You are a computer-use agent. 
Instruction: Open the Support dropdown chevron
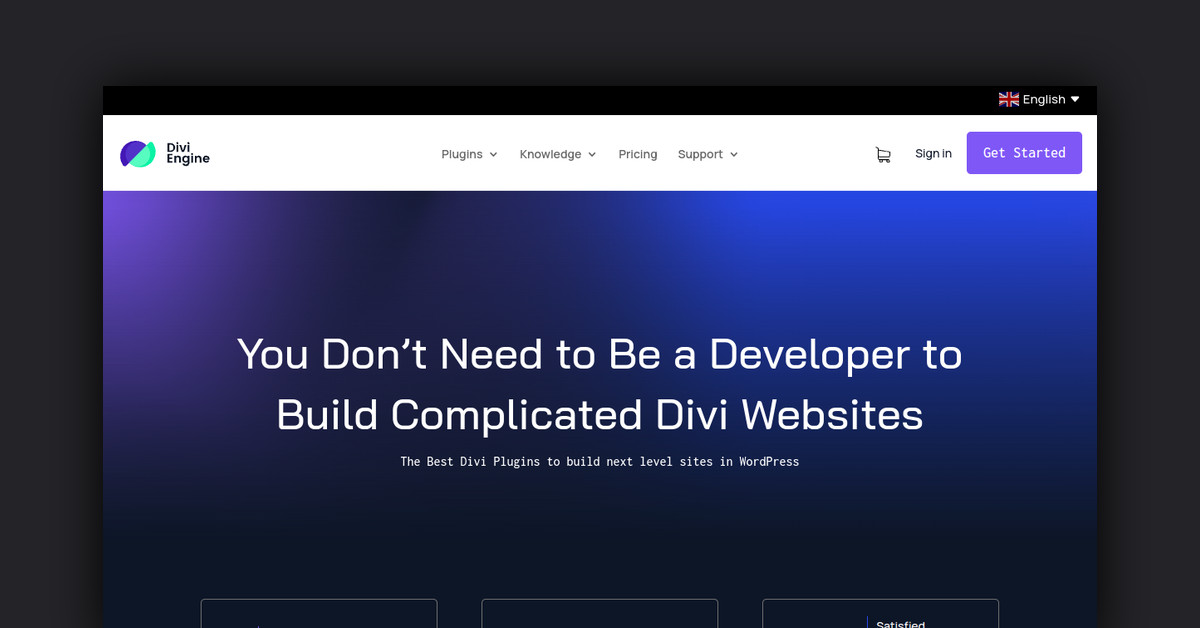click(x=734, y=154)
